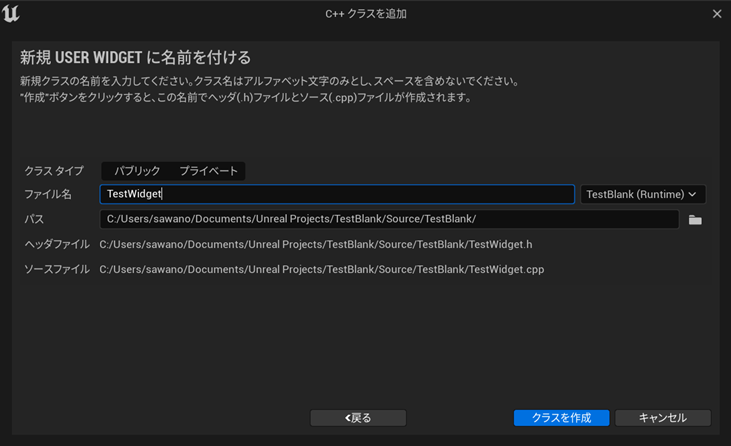The height and width of the screenshot is (446, 731).
Task: Switch class type to プライベート
Action: tap(208, 171)
